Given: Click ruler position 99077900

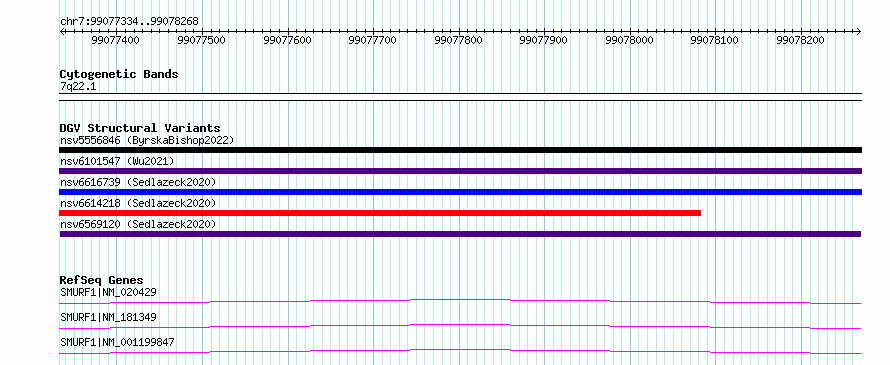Looking at the screenshot, I should pyautogui.click(x=544, y=40).
